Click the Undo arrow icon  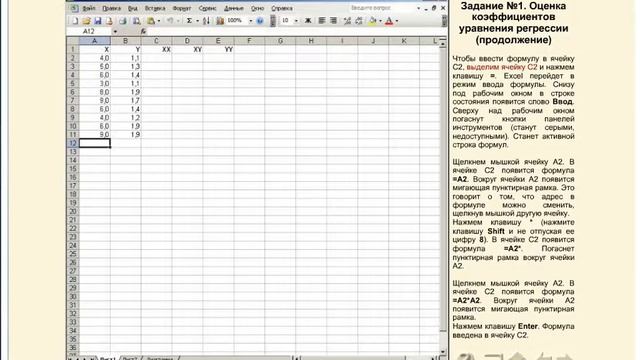170,21
